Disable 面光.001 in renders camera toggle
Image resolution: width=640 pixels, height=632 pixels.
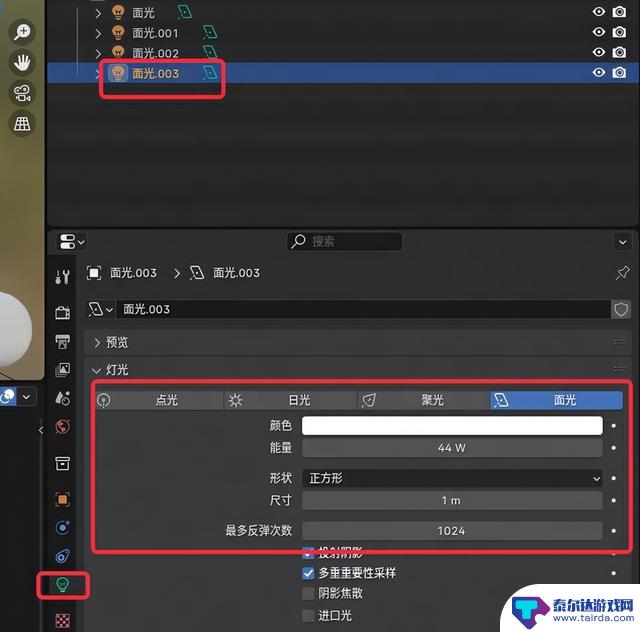[x=619, y=32]
